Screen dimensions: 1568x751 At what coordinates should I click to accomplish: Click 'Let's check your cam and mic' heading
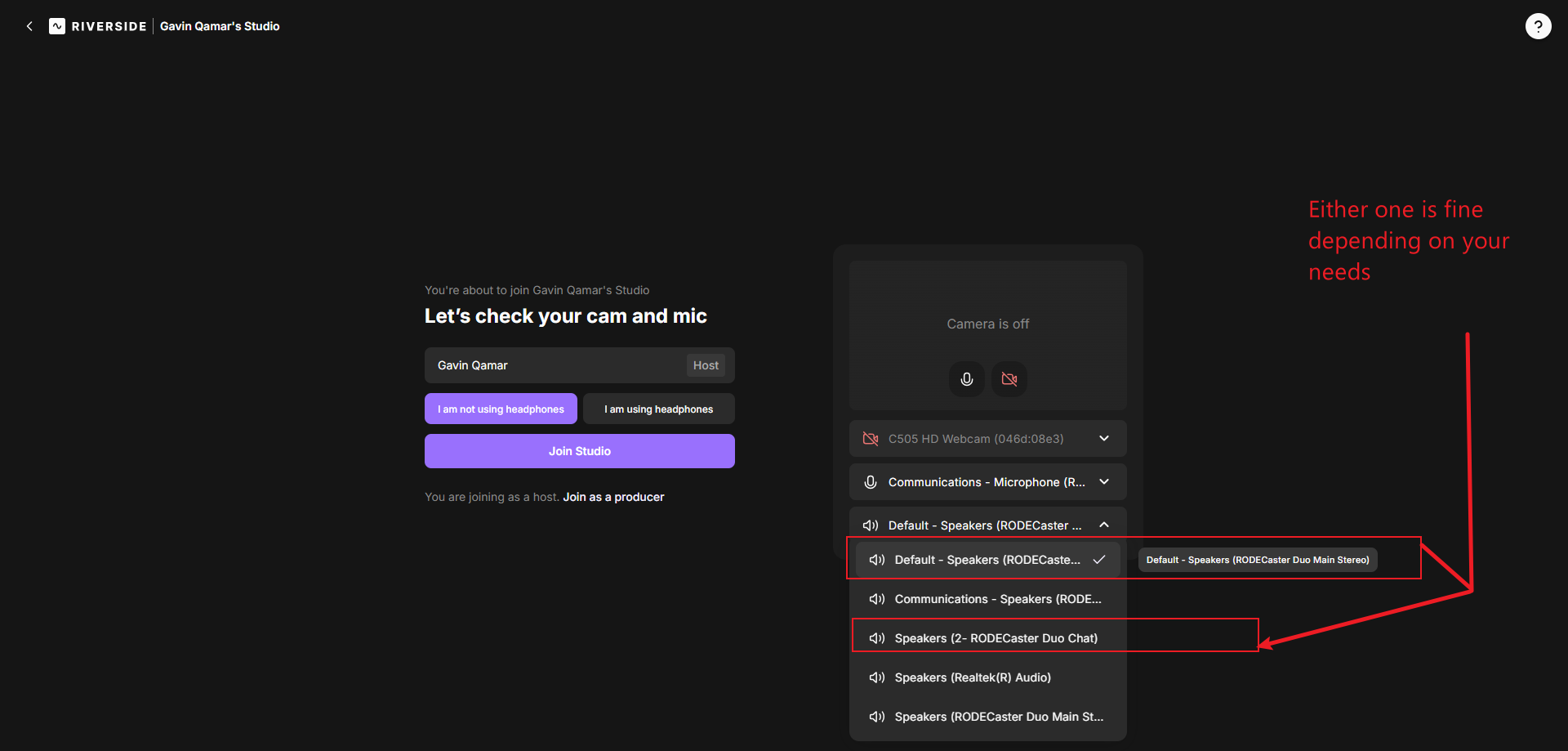click(x=565, y=316)
